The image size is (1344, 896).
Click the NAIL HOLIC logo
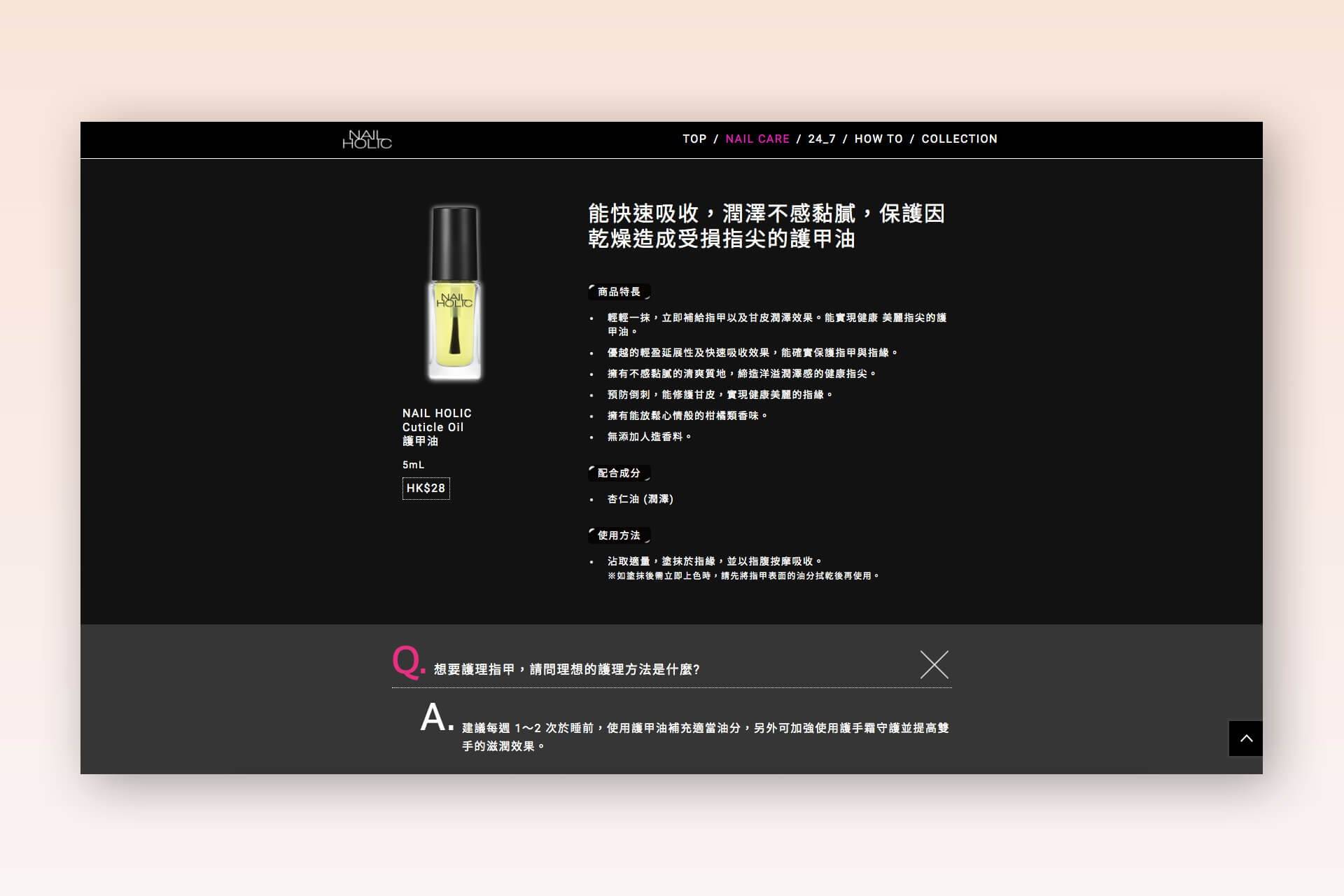(367, 139)
